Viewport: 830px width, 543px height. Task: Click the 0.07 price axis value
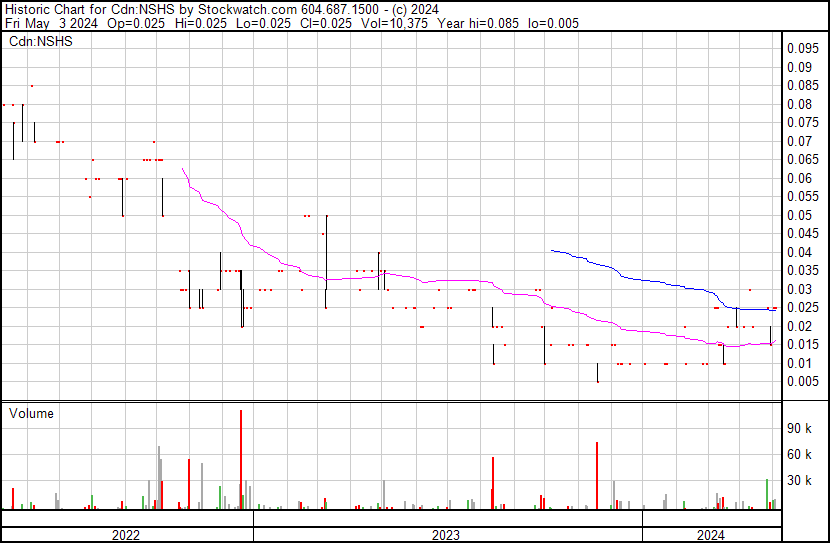point(799,141)
